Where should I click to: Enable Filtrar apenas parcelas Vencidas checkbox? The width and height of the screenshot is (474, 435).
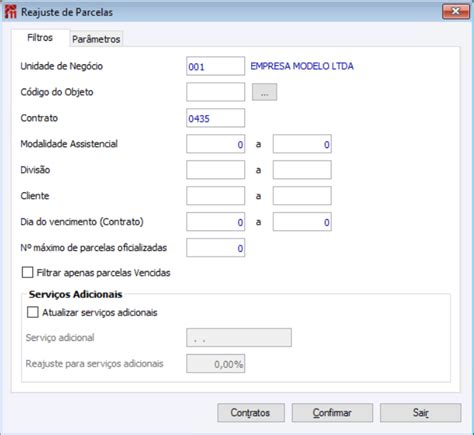pyautogui.click(x=27, y=272)
